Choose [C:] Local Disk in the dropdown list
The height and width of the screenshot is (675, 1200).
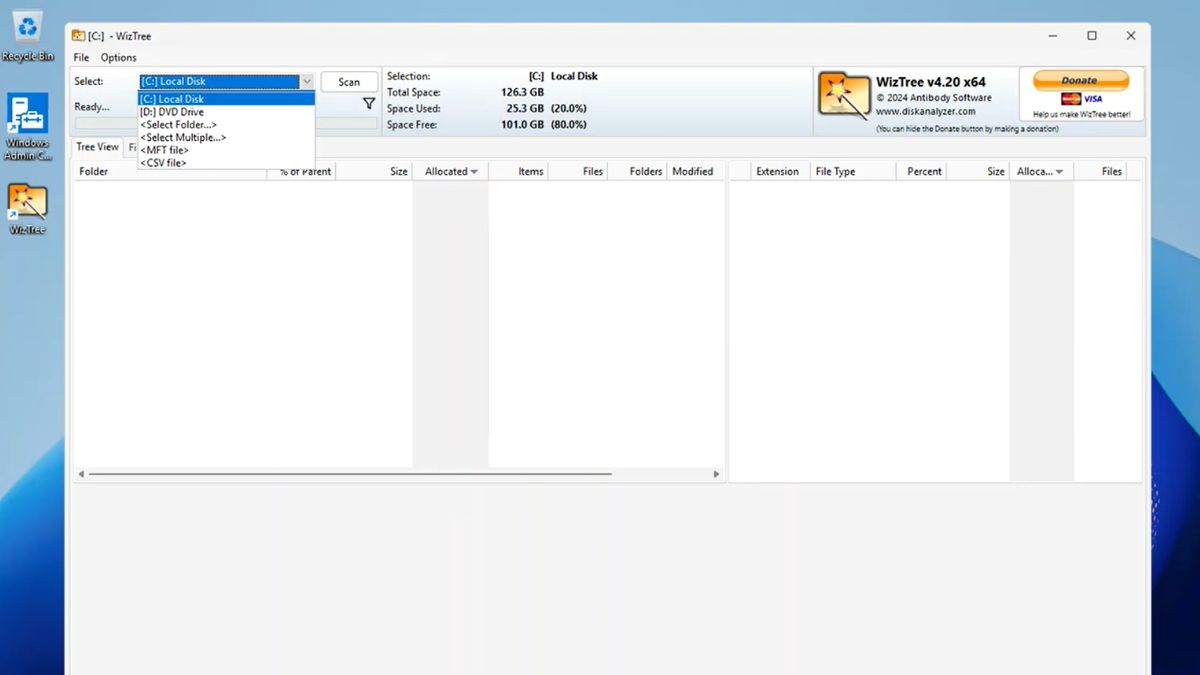click(x=227, y=99)
